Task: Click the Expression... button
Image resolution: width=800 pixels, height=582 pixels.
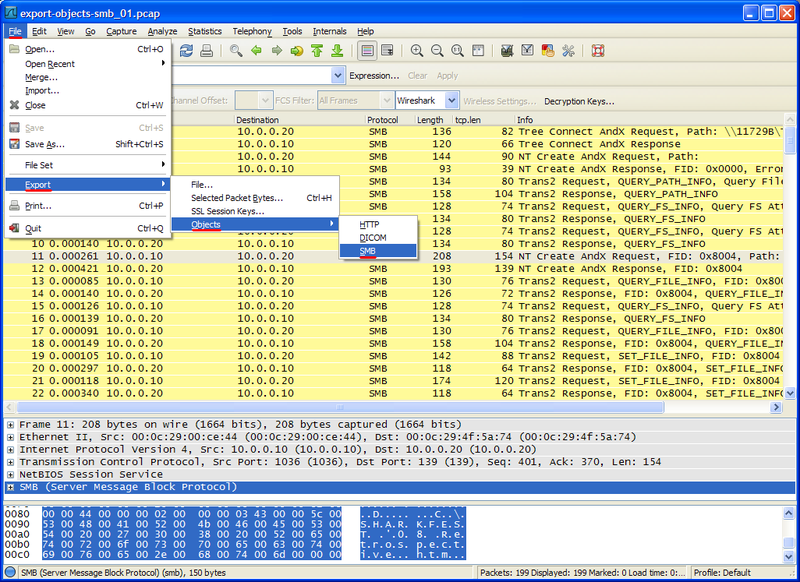Action: click(374, 75)
